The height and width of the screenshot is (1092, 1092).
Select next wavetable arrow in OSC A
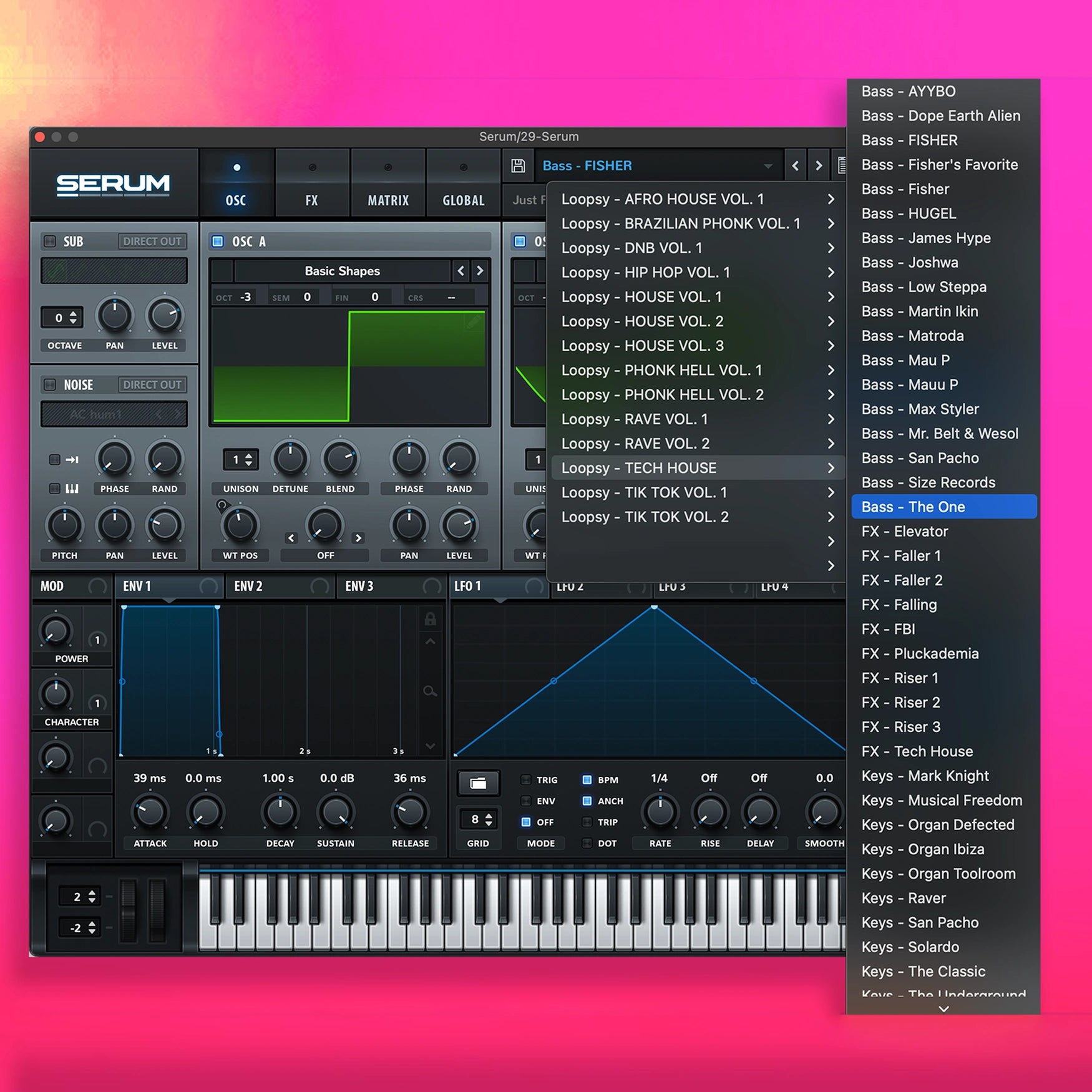[480, 271]
